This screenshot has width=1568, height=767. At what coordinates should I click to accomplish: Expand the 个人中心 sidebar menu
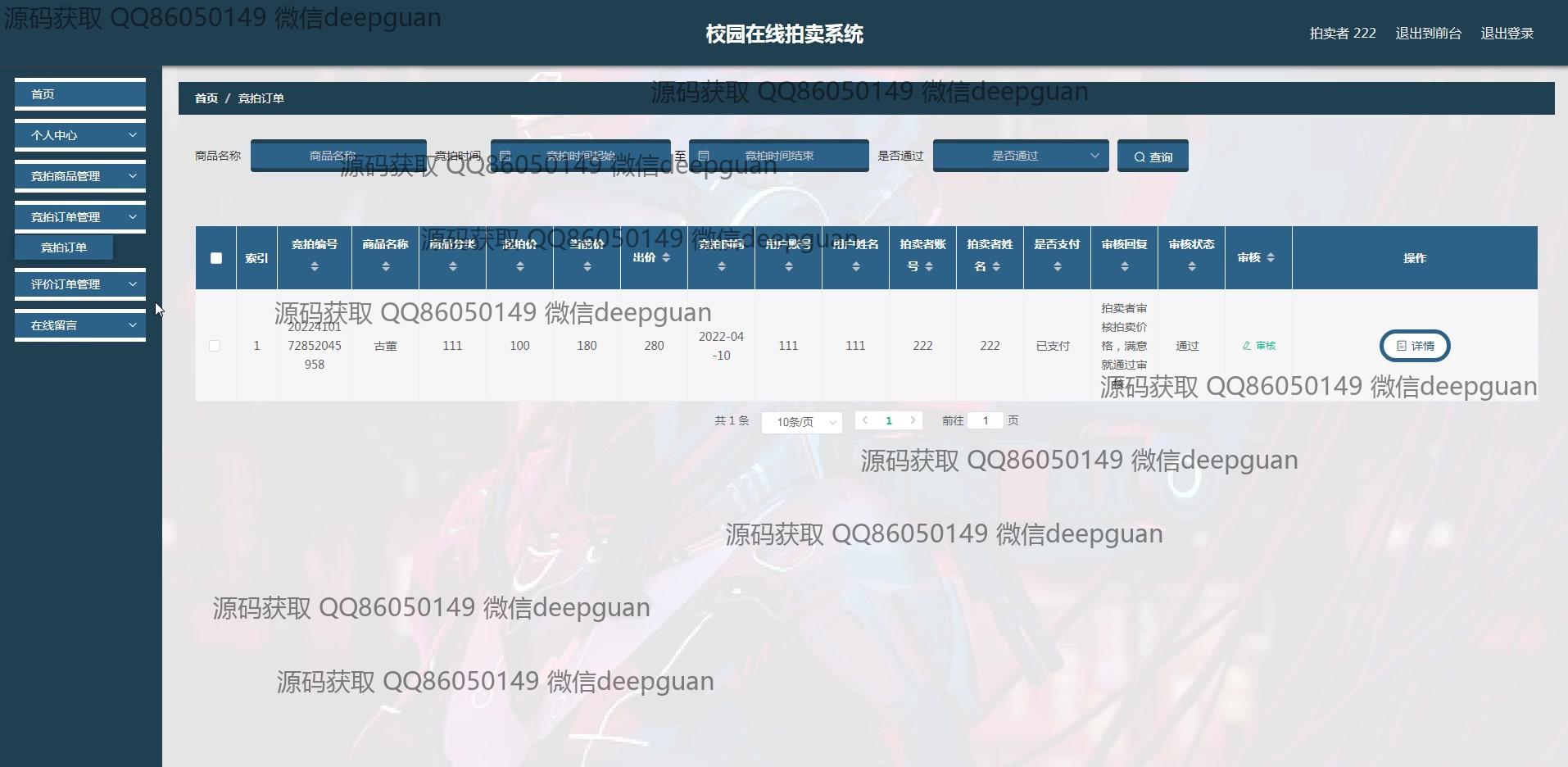pos(80,135)
